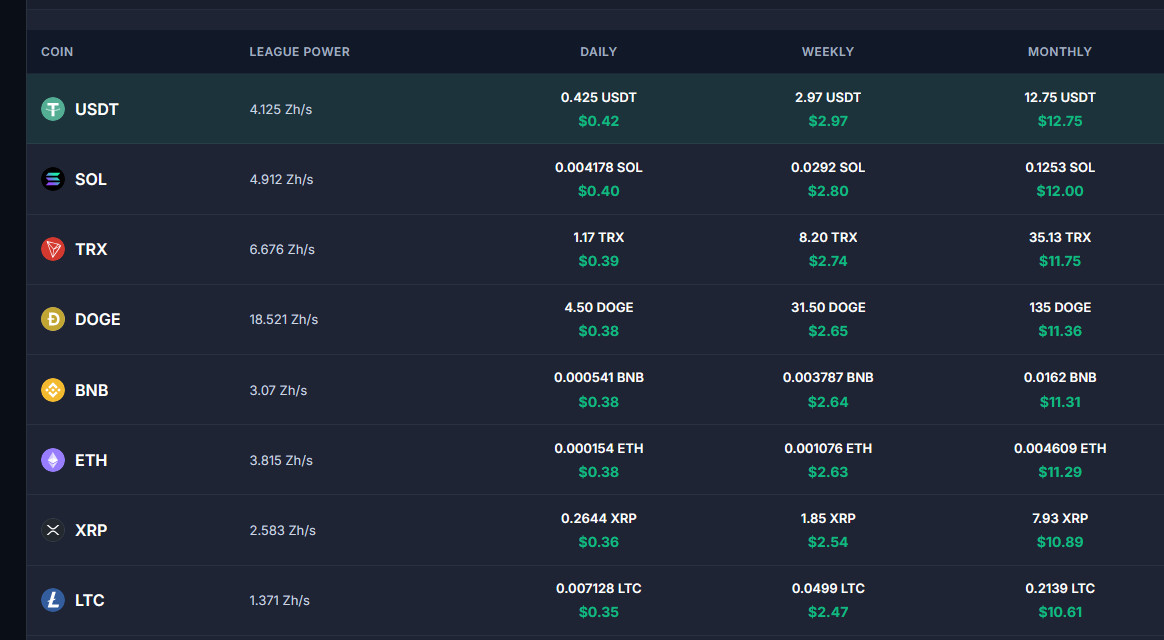1164x640 pixels.
Task: Click the $12.75 monthly USDT earnings
Action: pyautogui.click(x=1060, y=121)
